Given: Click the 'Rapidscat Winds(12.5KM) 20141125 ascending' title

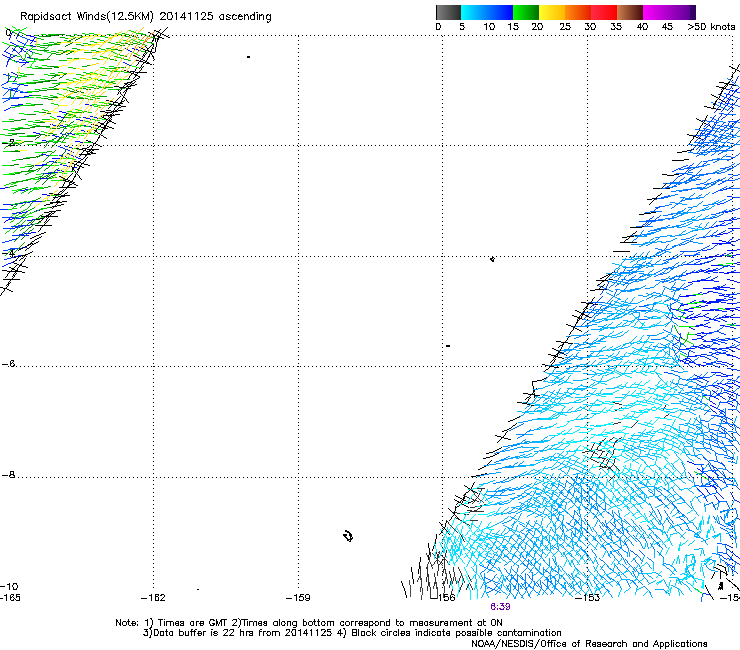Looking at the screenshot, I should click(x=146, y=17).
